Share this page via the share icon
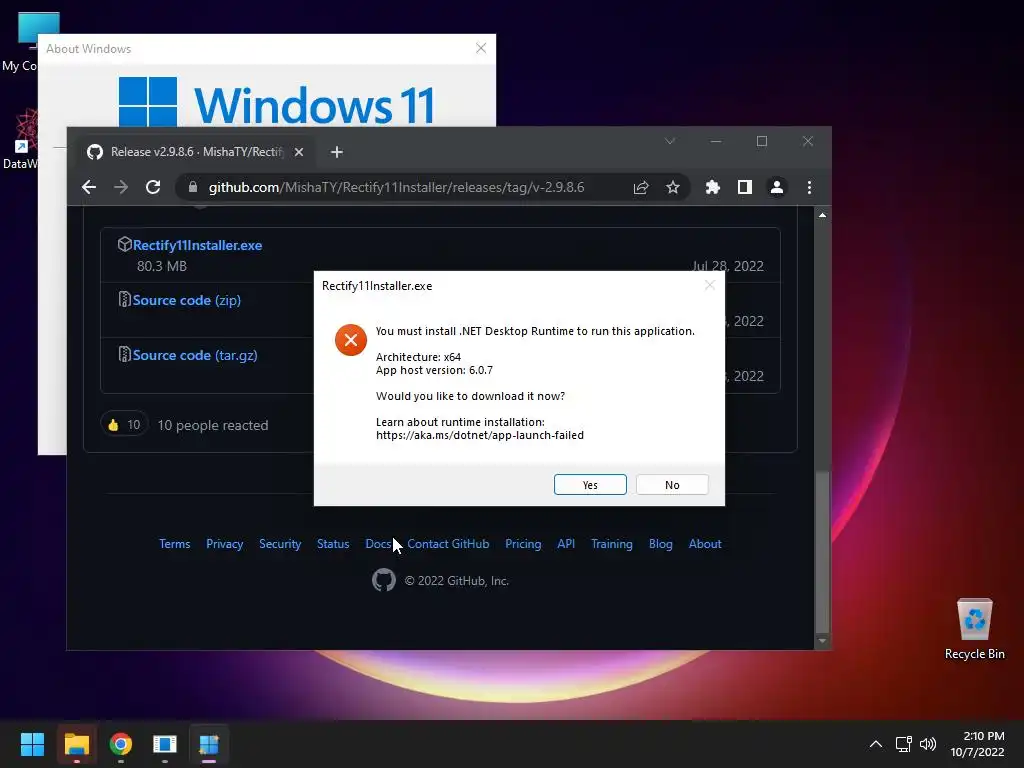This screenshot has height=768, width=1024. click(x=641, y=187)
